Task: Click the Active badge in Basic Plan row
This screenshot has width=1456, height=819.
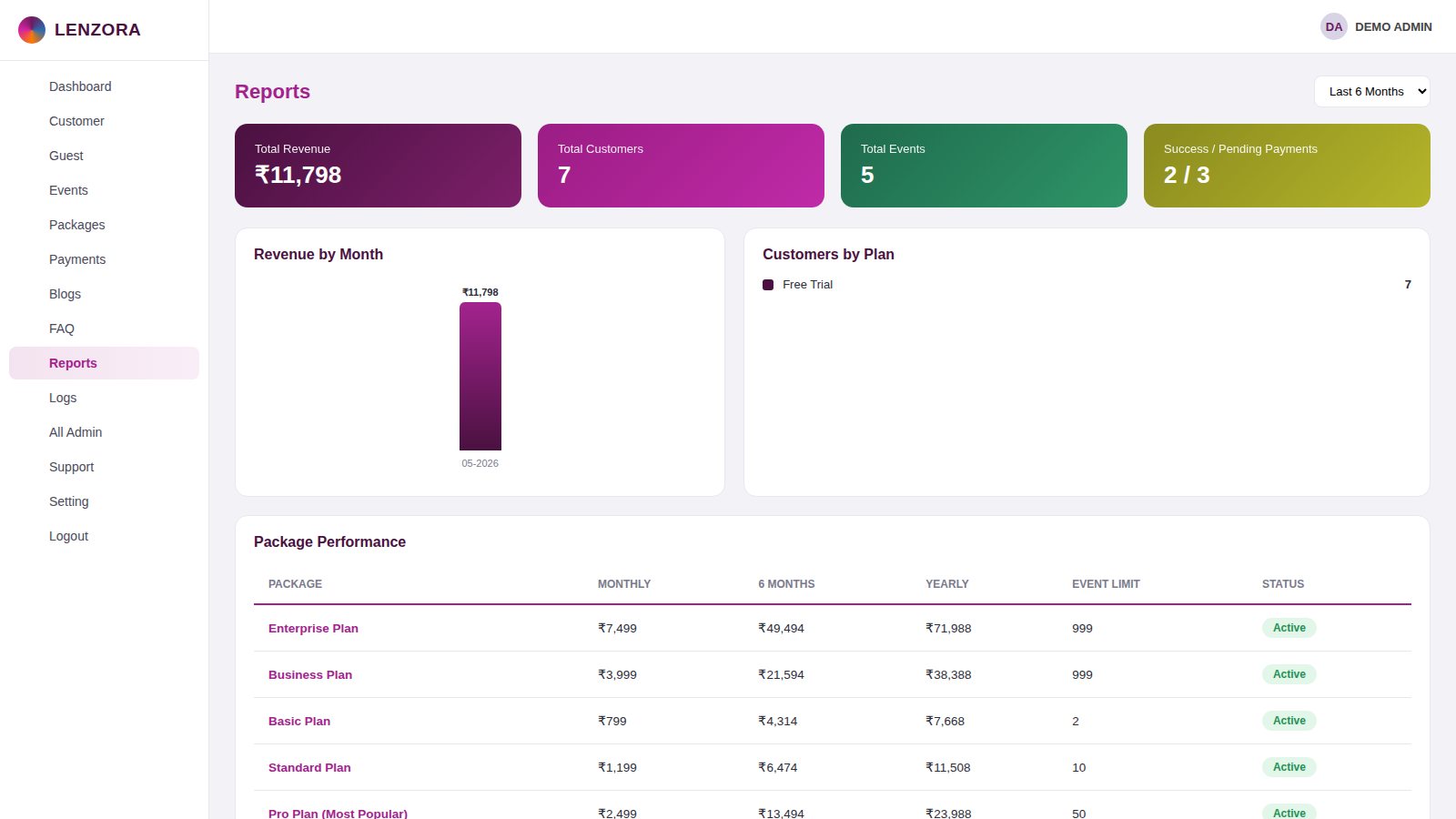Action: point(1289,721)
